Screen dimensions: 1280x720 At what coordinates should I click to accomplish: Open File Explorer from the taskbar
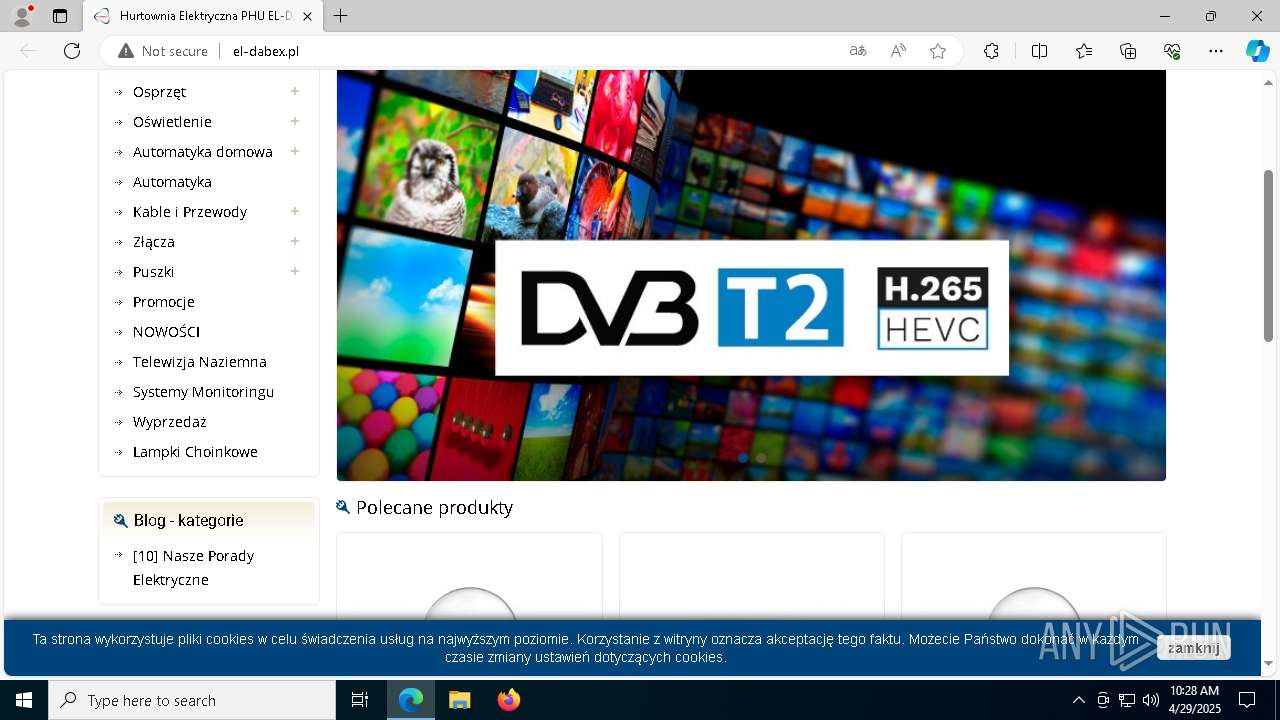pyautogui.click(x=459, y=700)
